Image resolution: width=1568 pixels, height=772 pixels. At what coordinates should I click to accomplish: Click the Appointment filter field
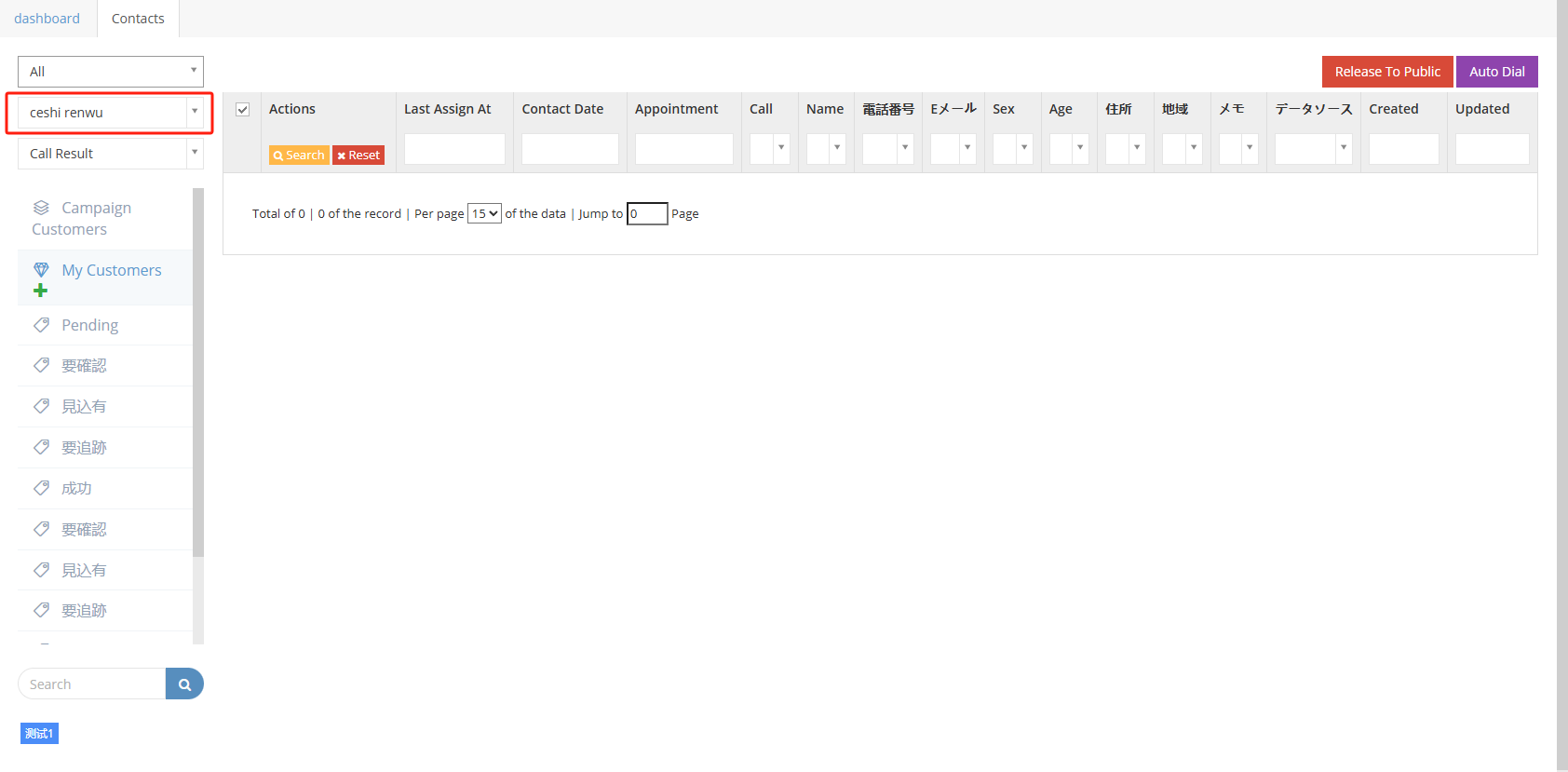pyautogui.click(x=684, y=149)
